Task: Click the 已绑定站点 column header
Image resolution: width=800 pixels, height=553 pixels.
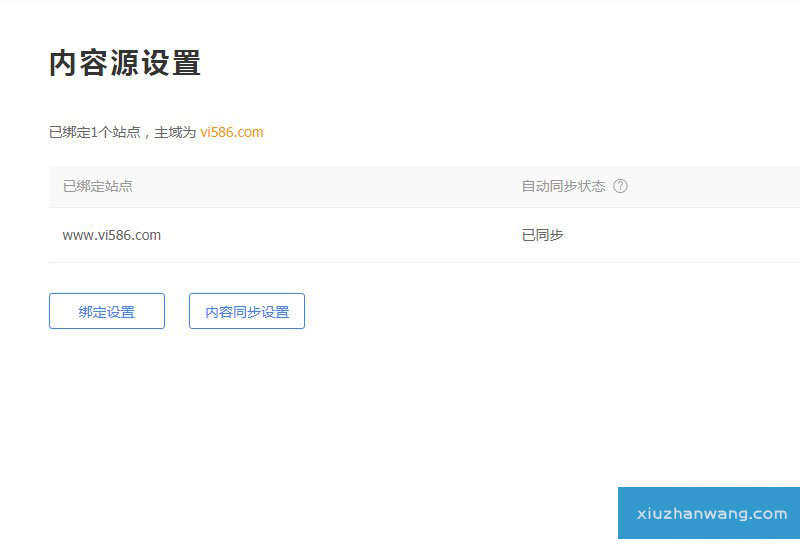Action: pos(97,186)
